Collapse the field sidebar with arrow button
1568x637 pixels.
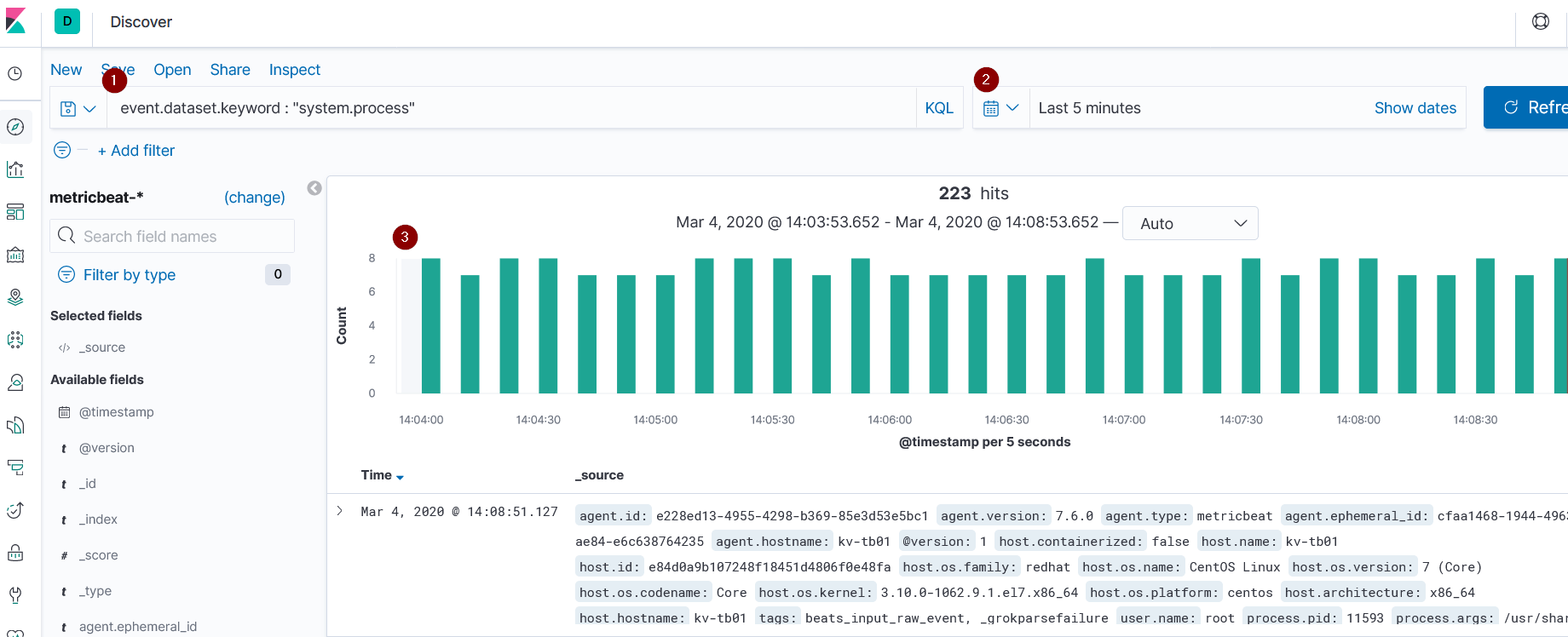coord(314,188)
